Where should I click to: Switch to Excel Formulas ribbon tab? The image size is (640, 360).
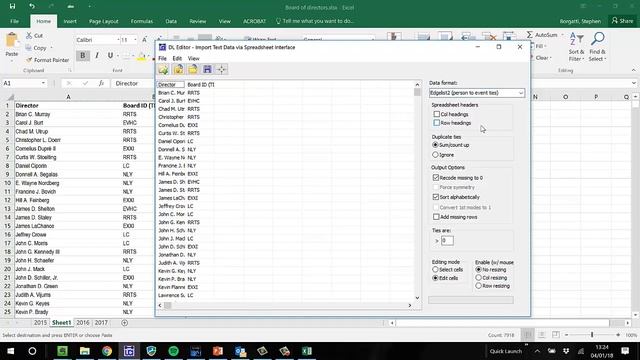coord(142,21)
